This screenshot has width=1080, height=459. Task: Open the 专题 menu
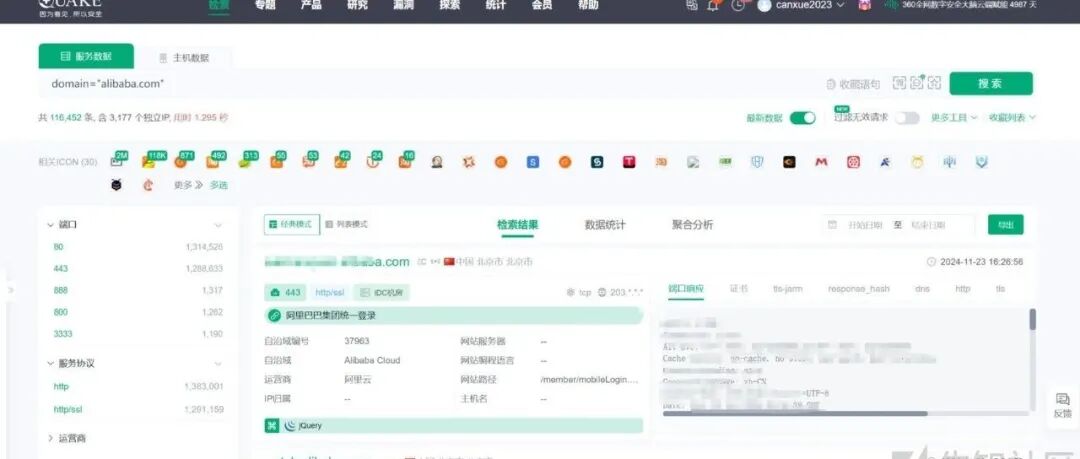(265, 6)
